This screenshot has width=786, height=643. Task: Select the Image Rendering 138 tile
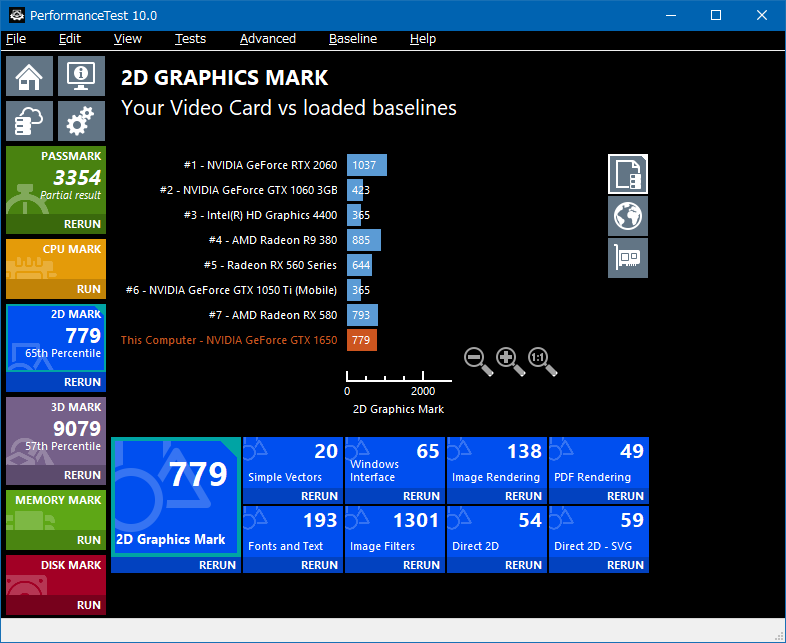point(497,463)
